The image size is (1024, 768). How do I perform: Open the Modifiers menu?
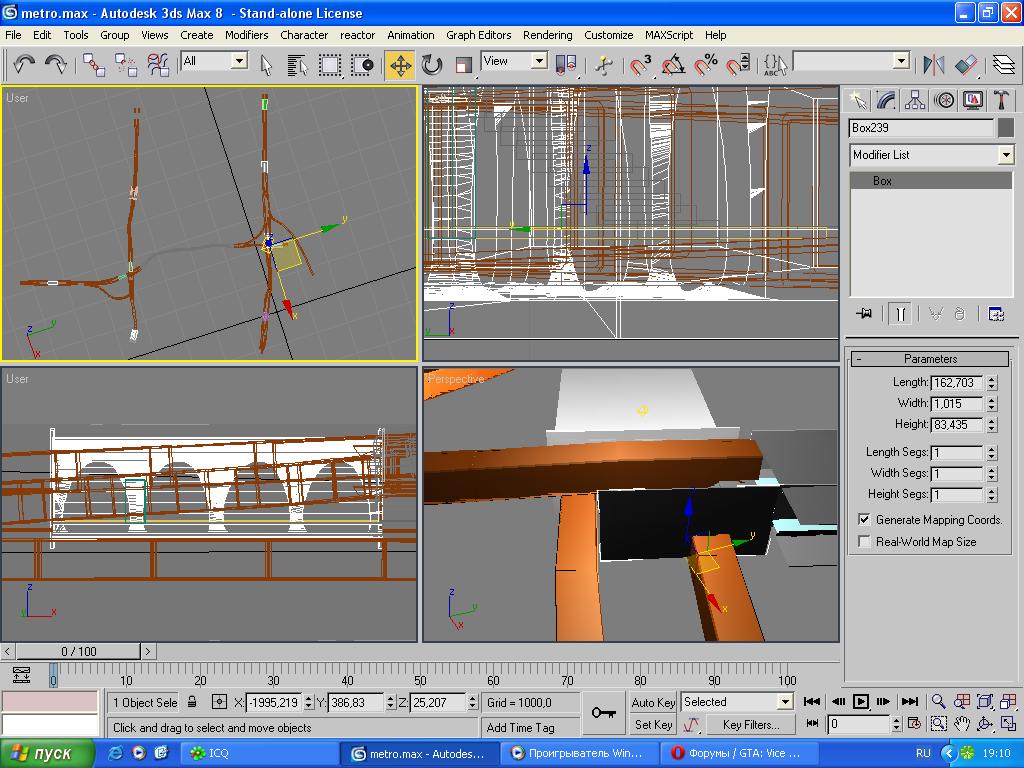246,34
